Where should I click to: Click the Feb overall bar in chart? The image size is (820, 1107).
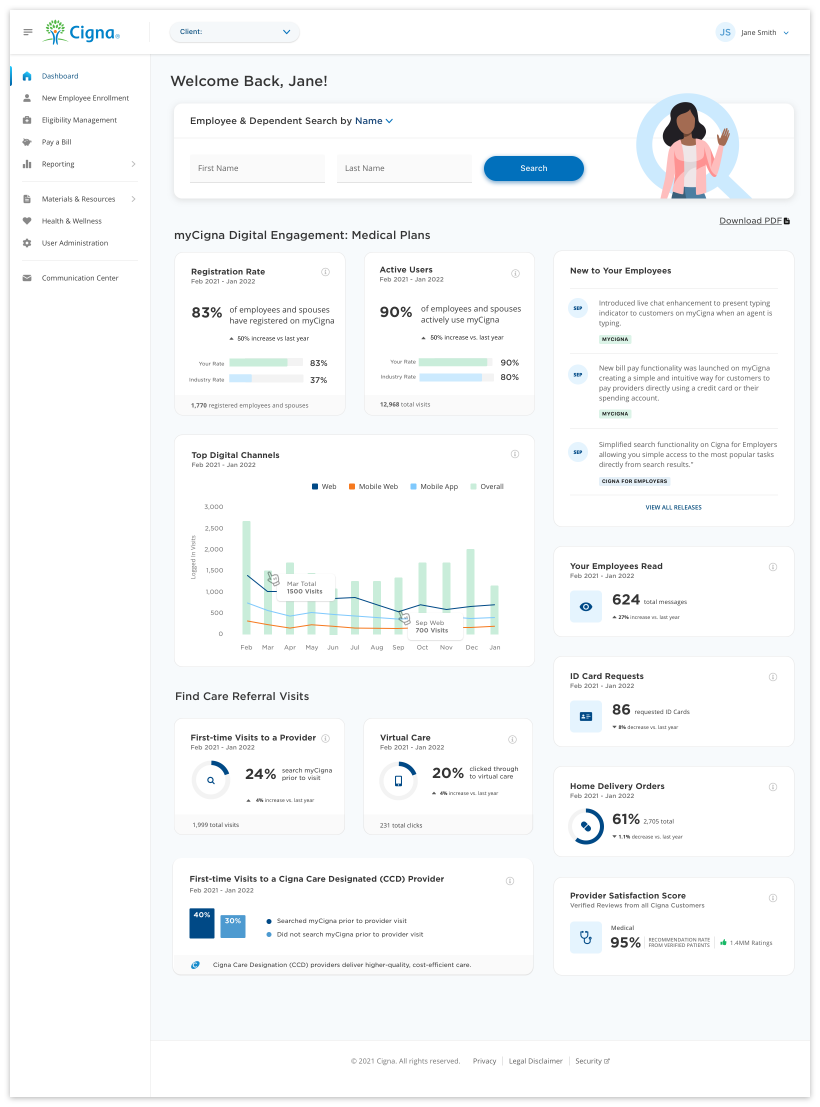(x=246, y=578)
